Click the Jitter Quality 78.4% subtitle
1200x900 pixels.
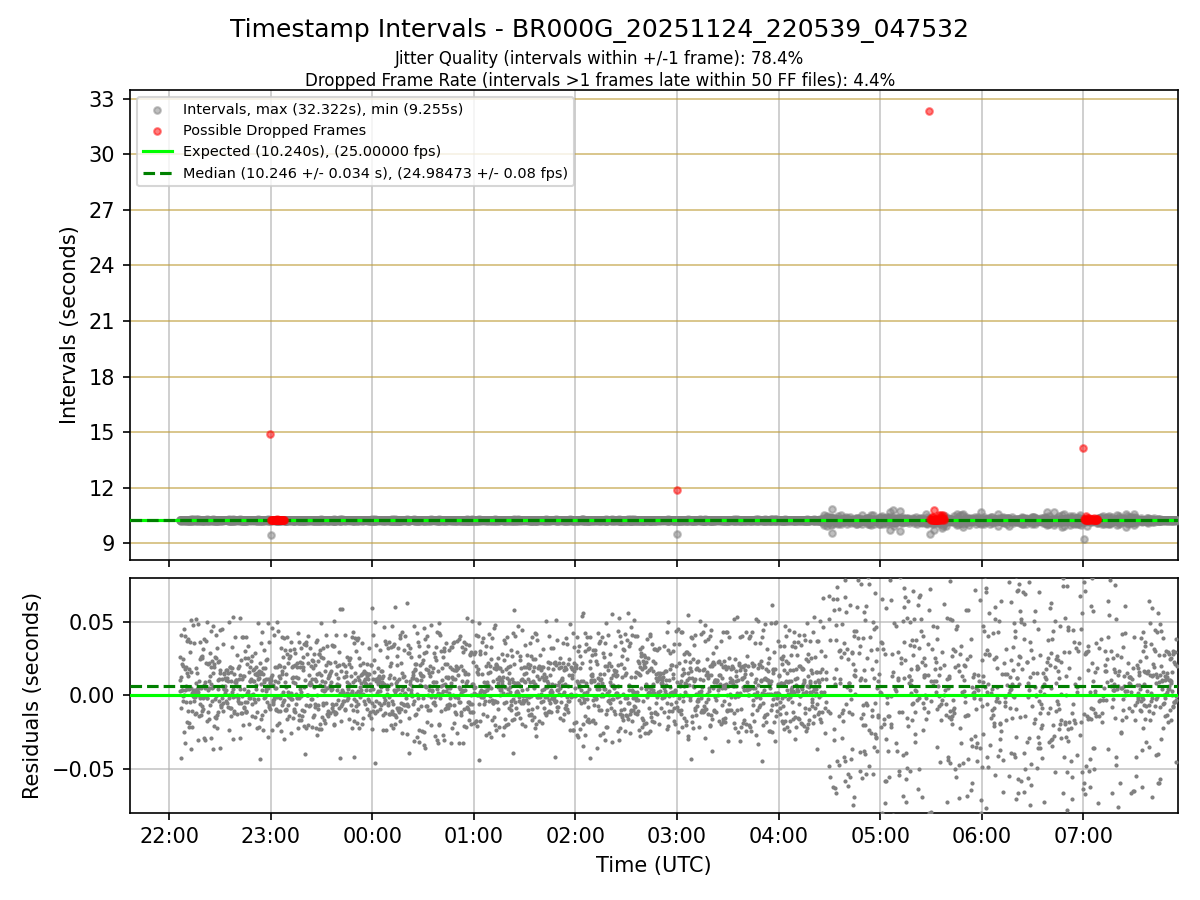point(599,58)
